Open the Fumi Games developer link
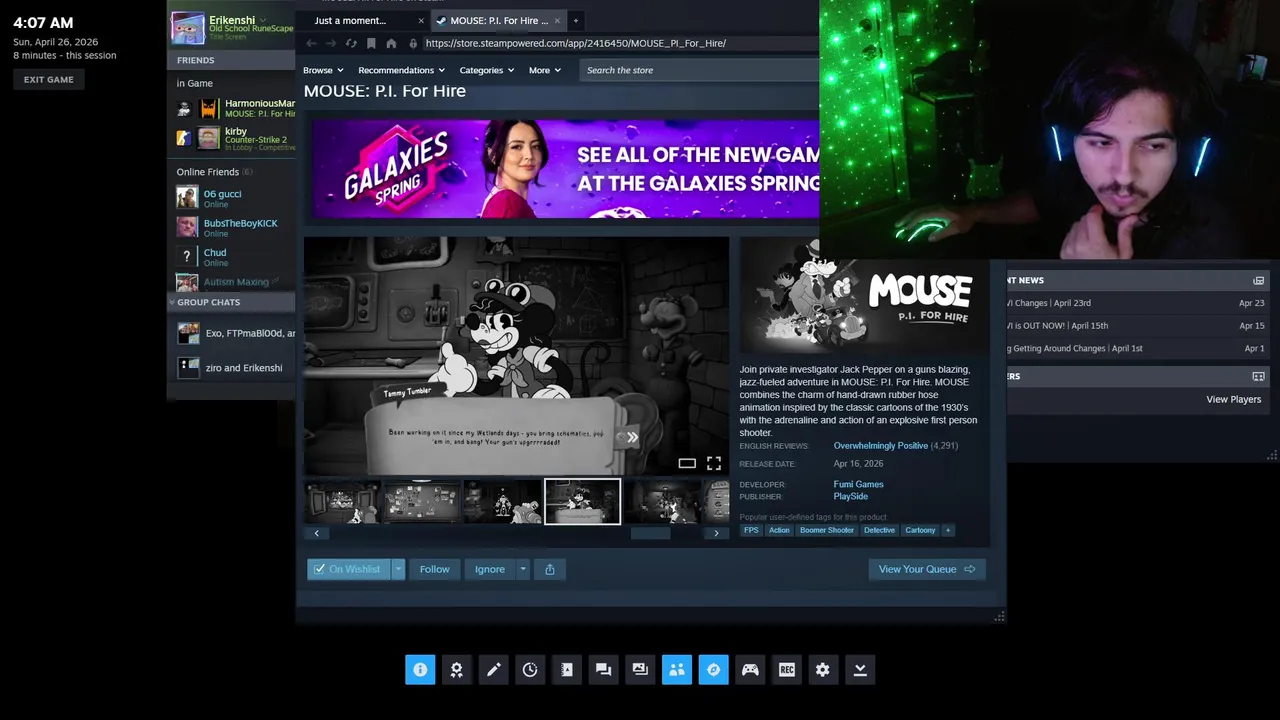The image size is (1280, 720). pos(859,484)
